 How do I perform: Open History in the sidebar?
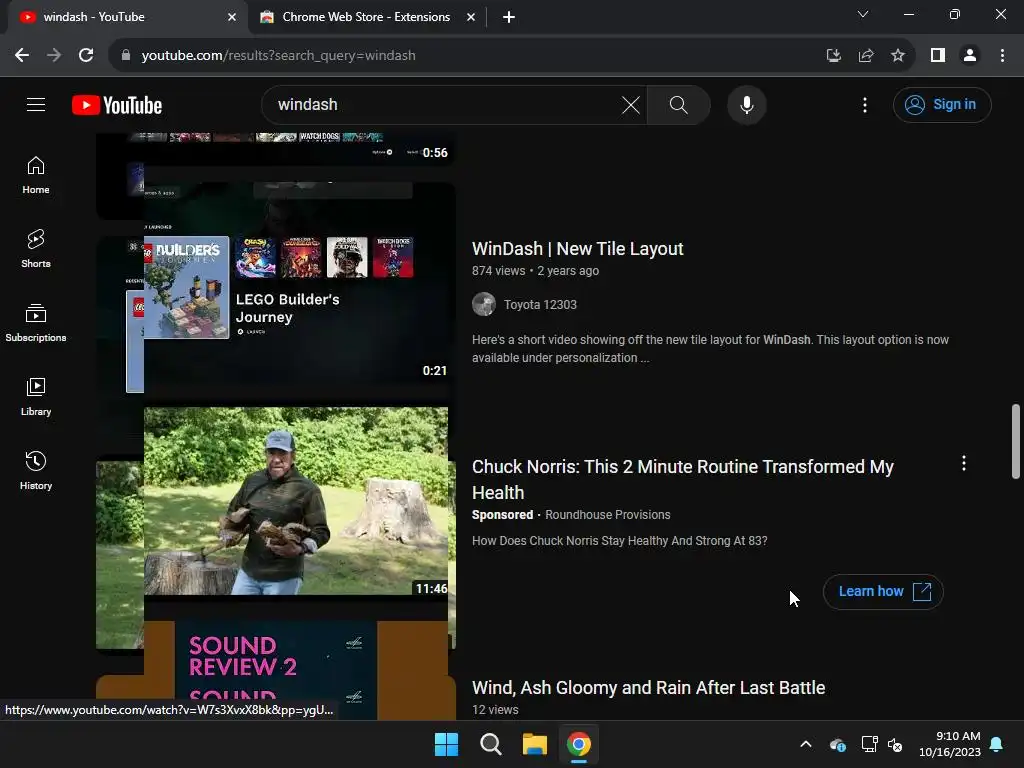point(36,470)
